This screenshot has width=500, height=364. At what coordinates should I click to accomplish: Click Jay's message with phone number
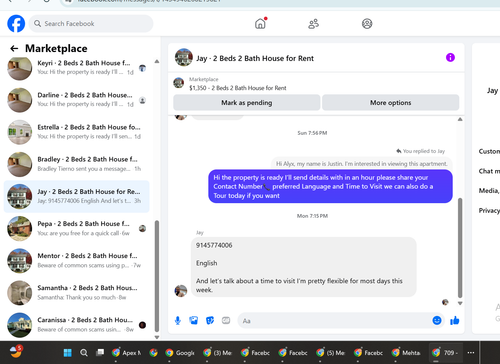pos(304,267)
